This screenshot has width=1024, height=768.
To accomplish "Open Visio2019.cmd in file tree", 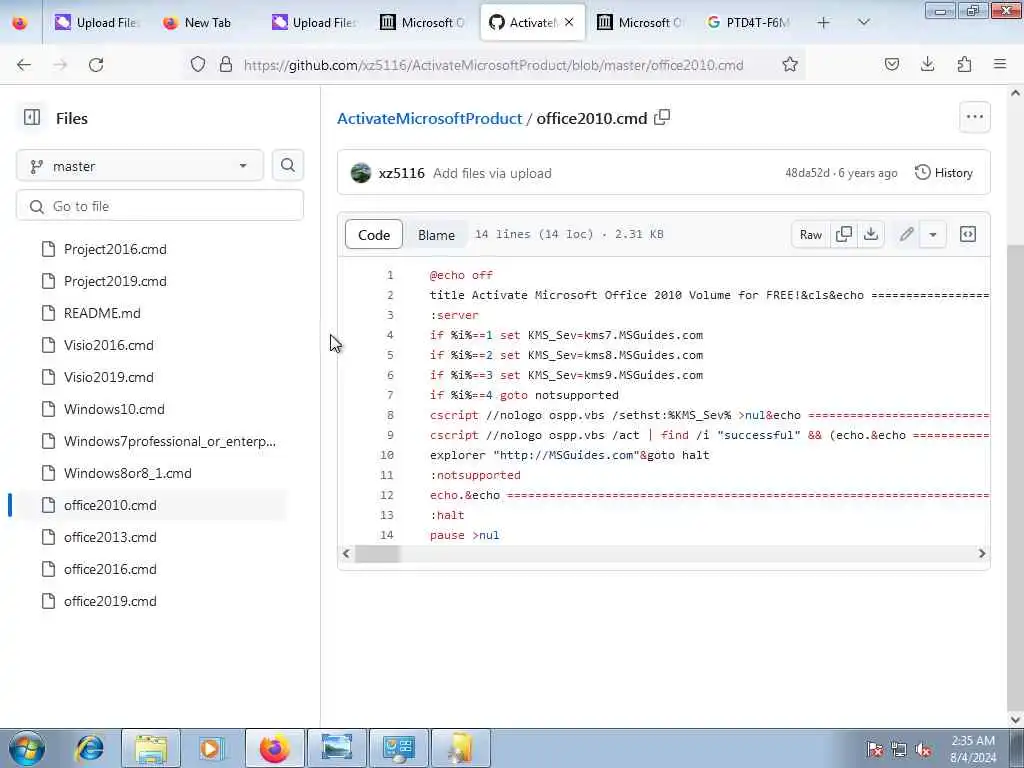I will click(108, 377).
